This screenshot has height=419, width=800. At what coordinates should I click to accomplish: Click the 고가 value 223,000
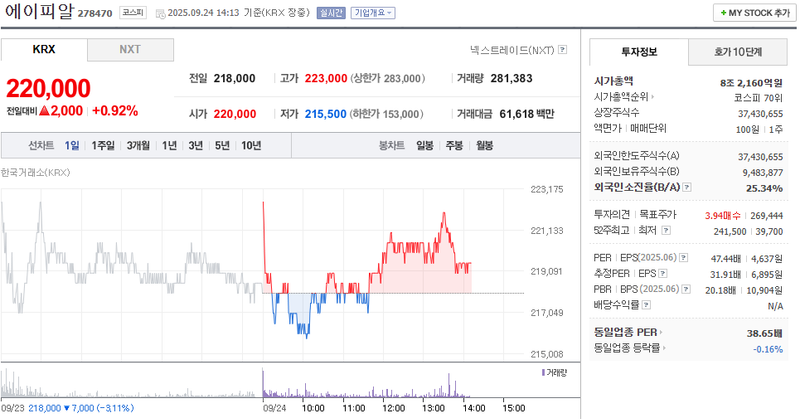[326, 78]
